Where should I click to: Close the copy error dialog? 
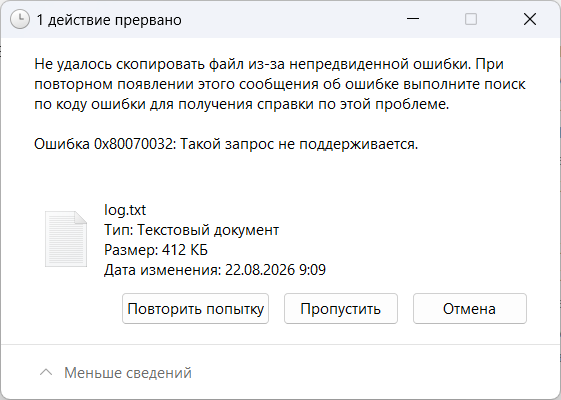[x=530, y=19]
